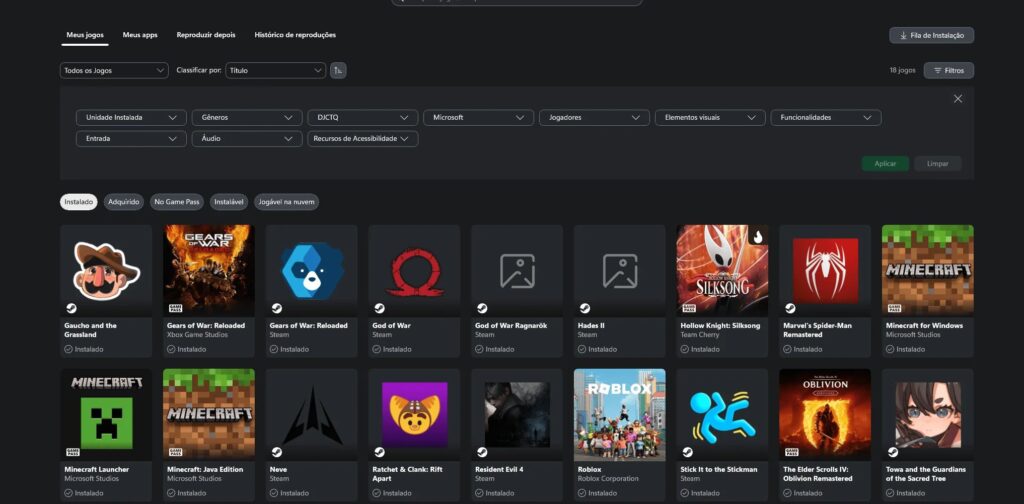This screenshot has width=1024, height=504.
Task: Toggle the Adquirido filter chip
Action: (x=124, y=202)
